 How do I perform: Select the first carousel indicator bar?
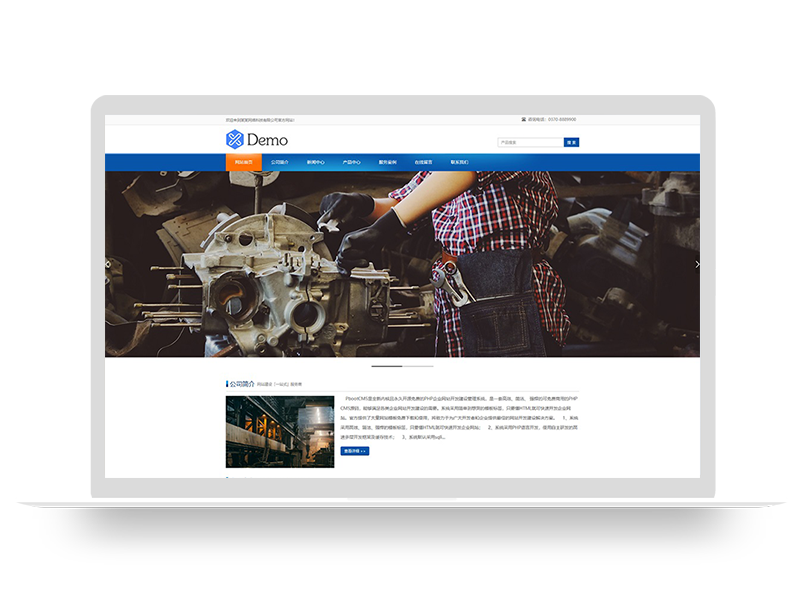[386, 366]
